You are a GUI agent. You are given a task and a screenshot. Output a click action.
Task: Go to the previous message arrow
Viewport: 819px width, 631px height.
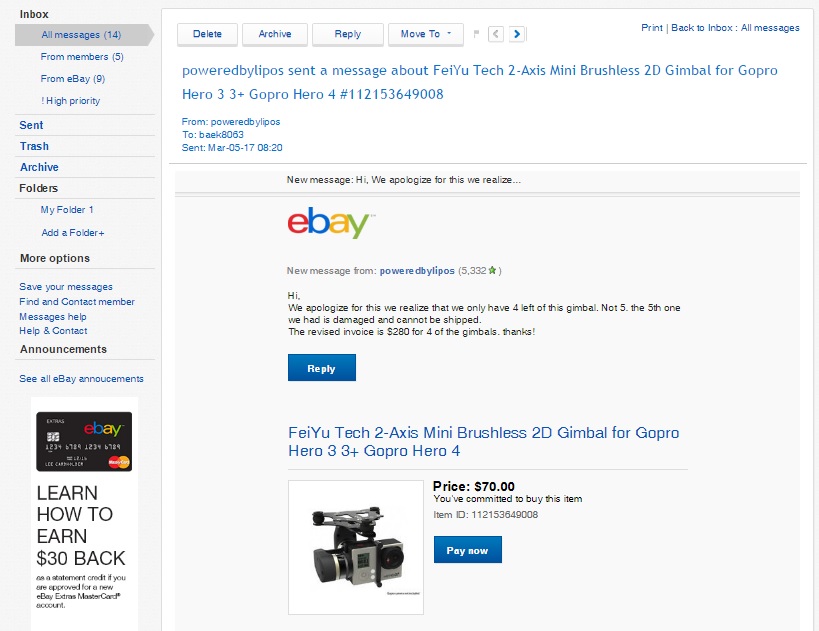click(x=497, y=34)
